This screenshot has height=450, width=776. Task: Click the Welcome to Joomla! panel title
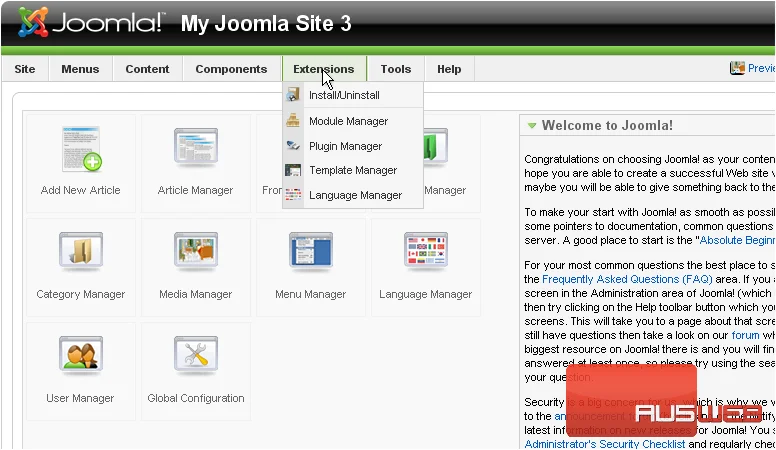point(607,125)
